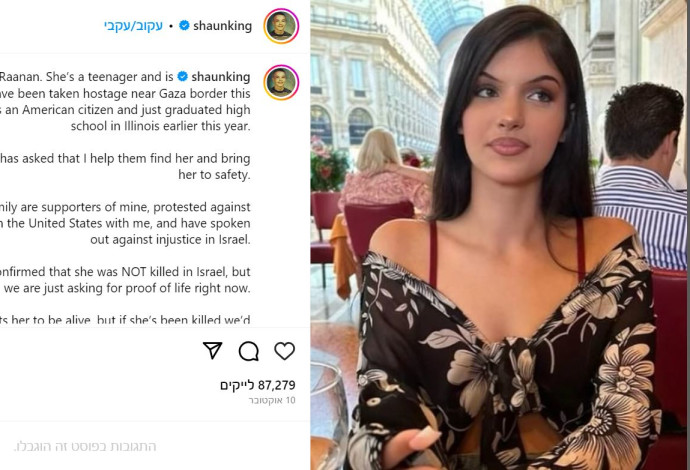Click the profile avatar beside the caption text
This screenshot has height=470, width=690.
281,82
